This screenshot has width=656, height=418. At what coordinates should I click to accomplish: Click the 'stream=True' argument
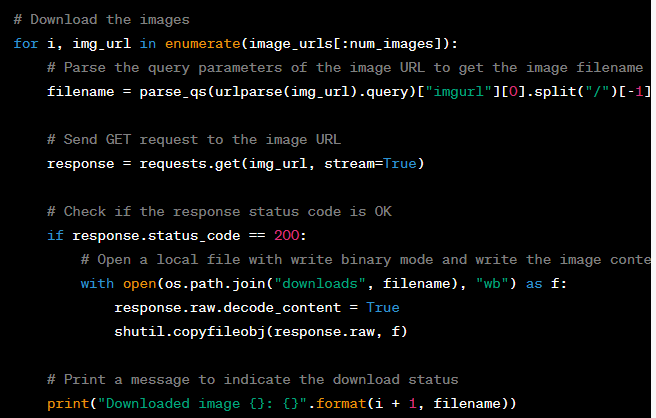tap(370, 164)
